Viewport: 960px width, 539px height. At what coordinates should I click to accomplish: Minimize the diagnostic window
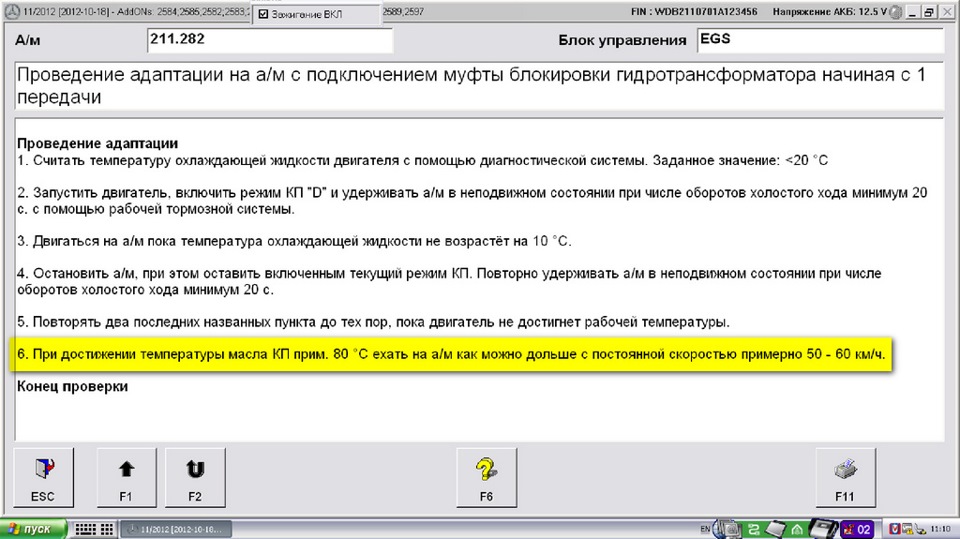pos(912,12)
